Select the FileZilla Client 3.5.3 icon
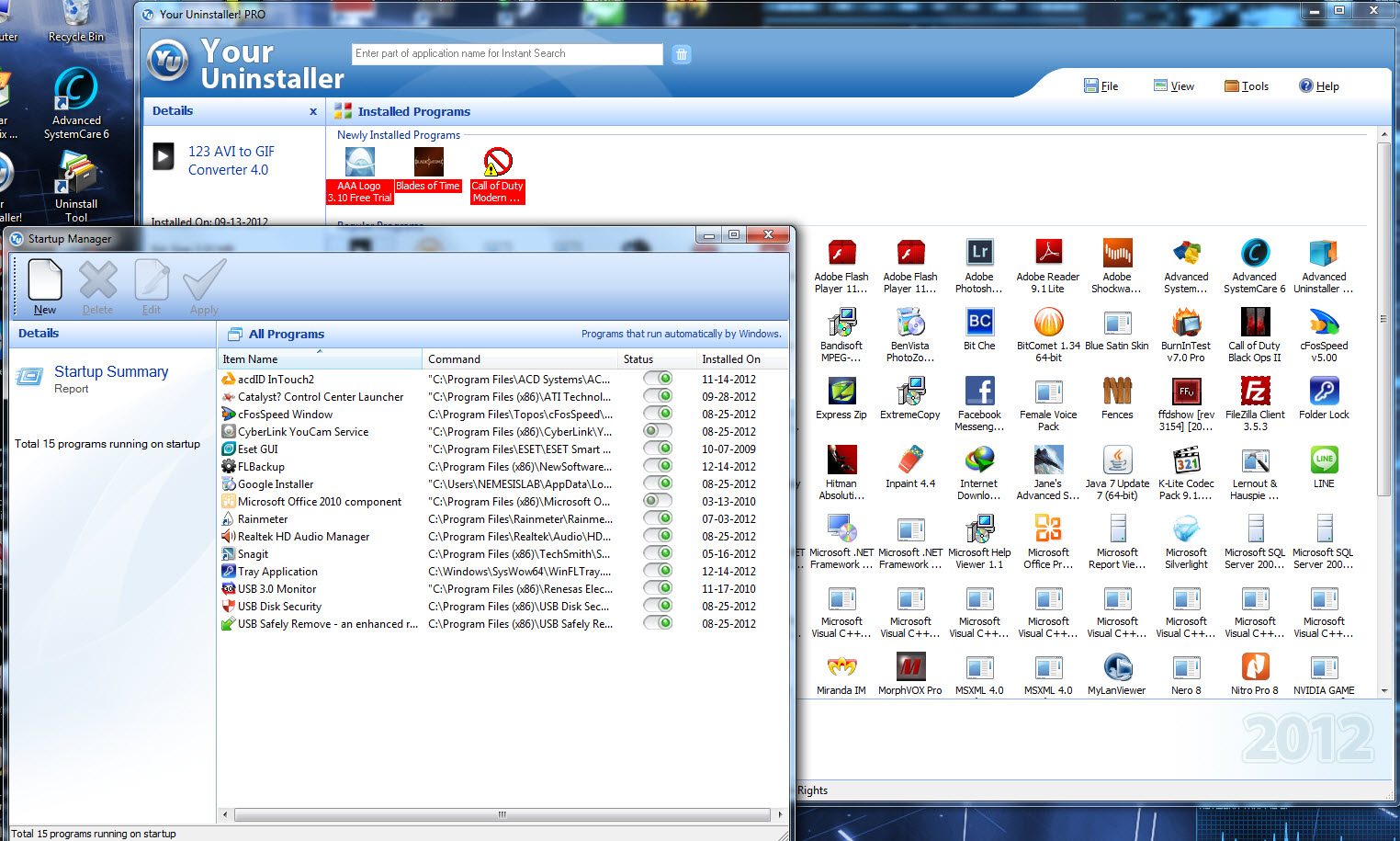 pyautogui.click(x=1255, y=390)
